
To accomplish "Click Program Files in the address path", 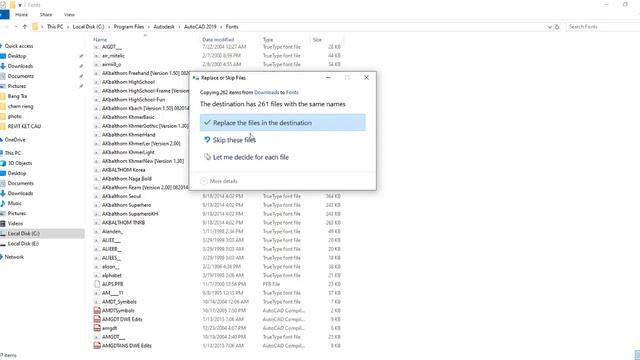I will (129, 27).
